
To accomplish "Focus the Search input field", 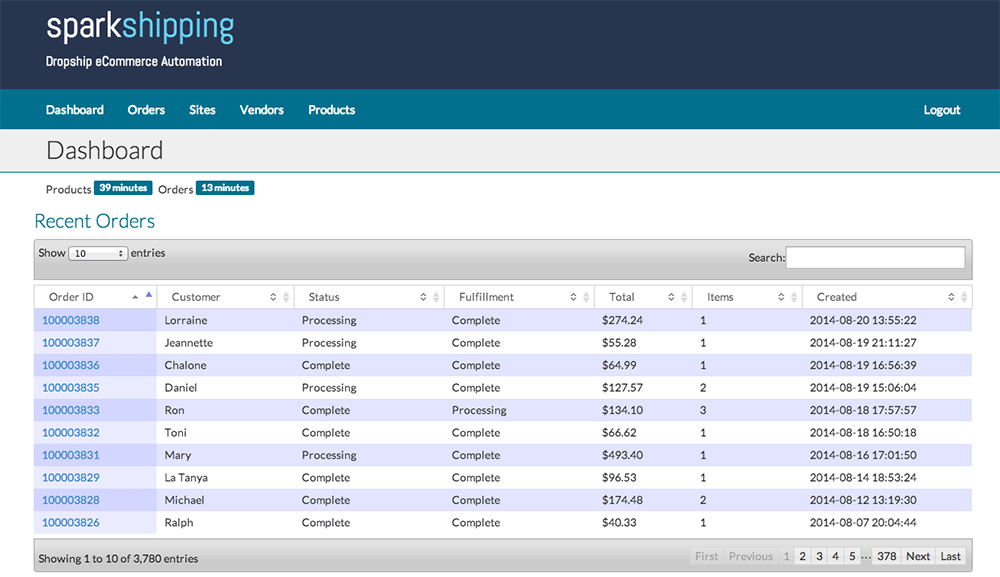I will pos(876,258).
